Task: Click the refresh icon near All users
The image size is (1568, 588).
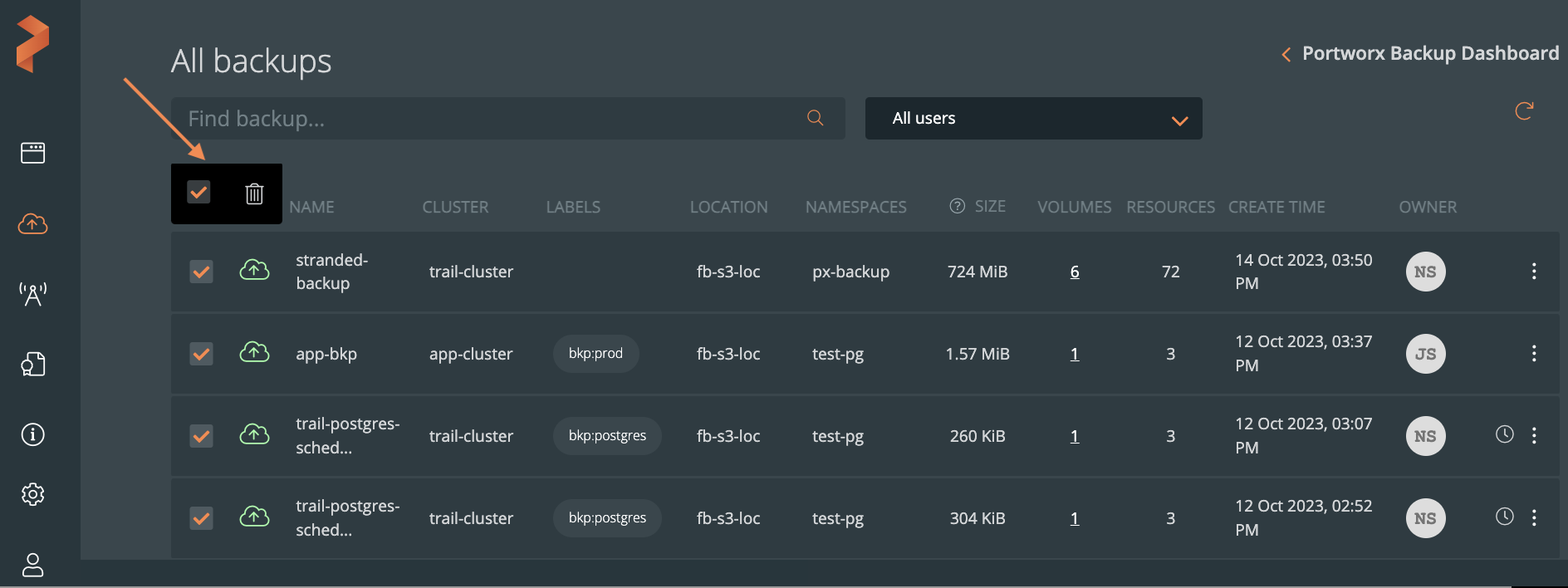Action: tap(1524, 111)
